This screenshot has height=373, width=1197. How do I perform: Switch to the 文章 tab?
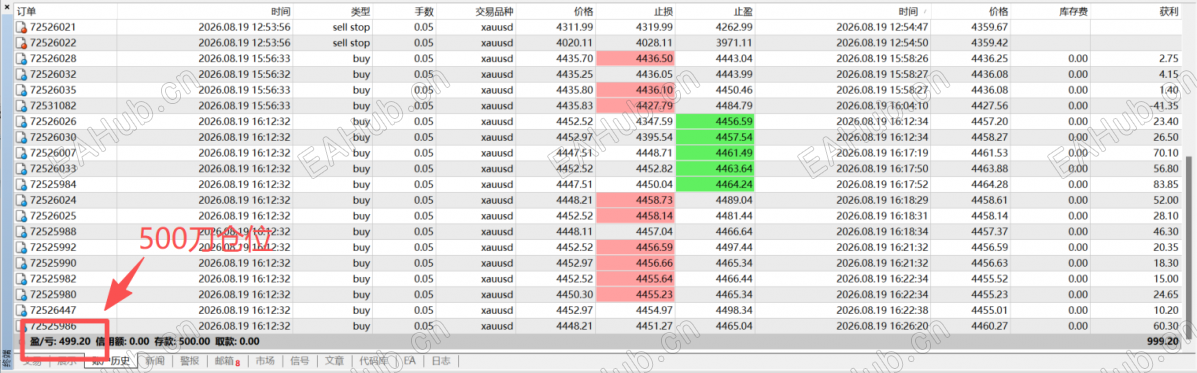click(x=334, y=361)
